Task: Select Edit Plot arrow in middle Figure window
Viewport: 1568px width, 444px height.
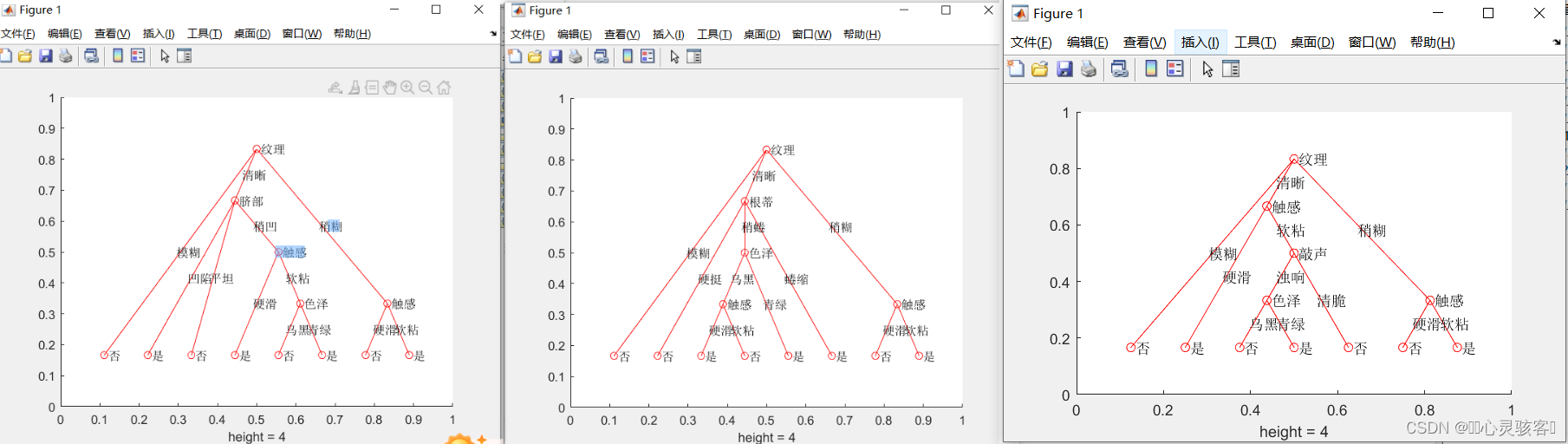Action: tap(674, 56)
